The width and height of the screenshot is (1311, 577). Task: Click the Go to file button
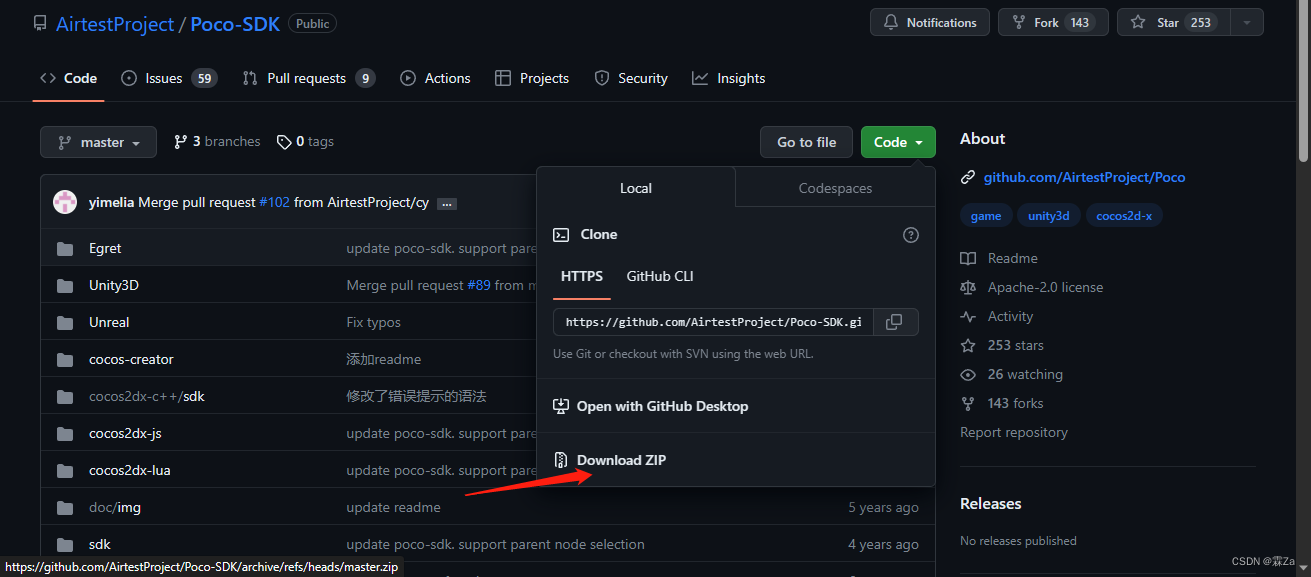(806, 142)
